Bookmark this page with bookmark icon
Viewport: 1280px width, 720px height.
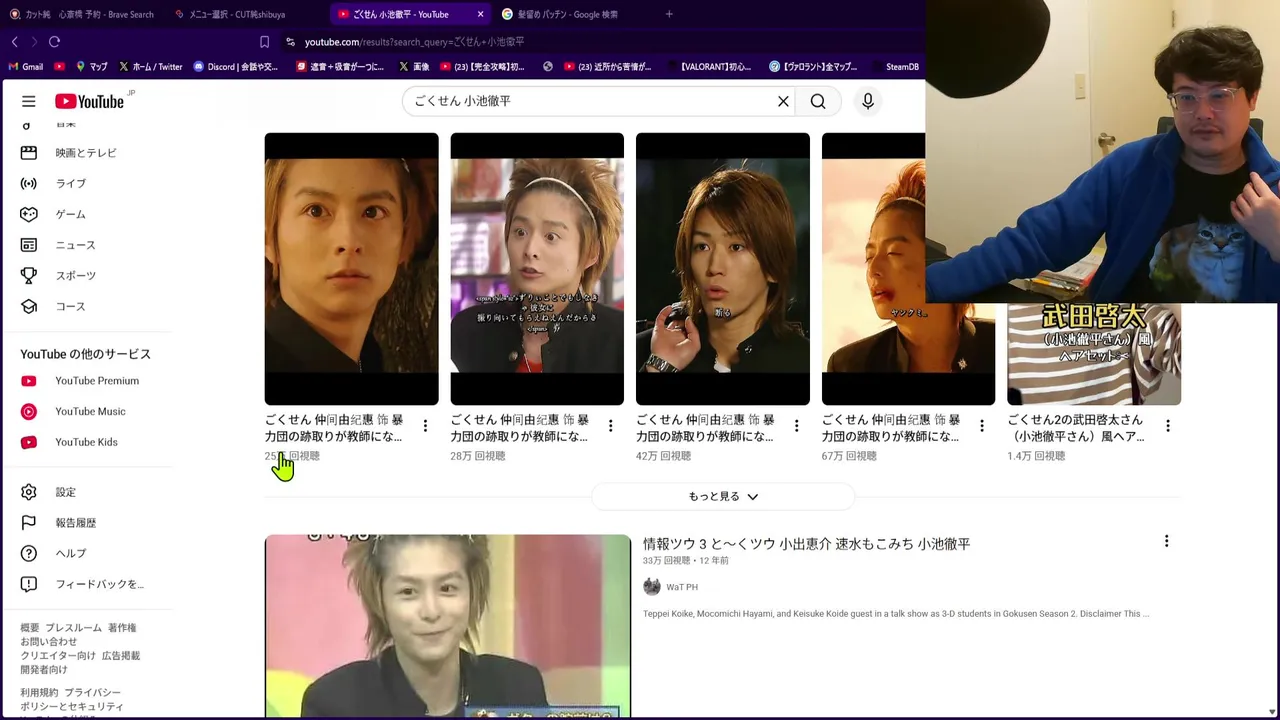click(264, 41)
